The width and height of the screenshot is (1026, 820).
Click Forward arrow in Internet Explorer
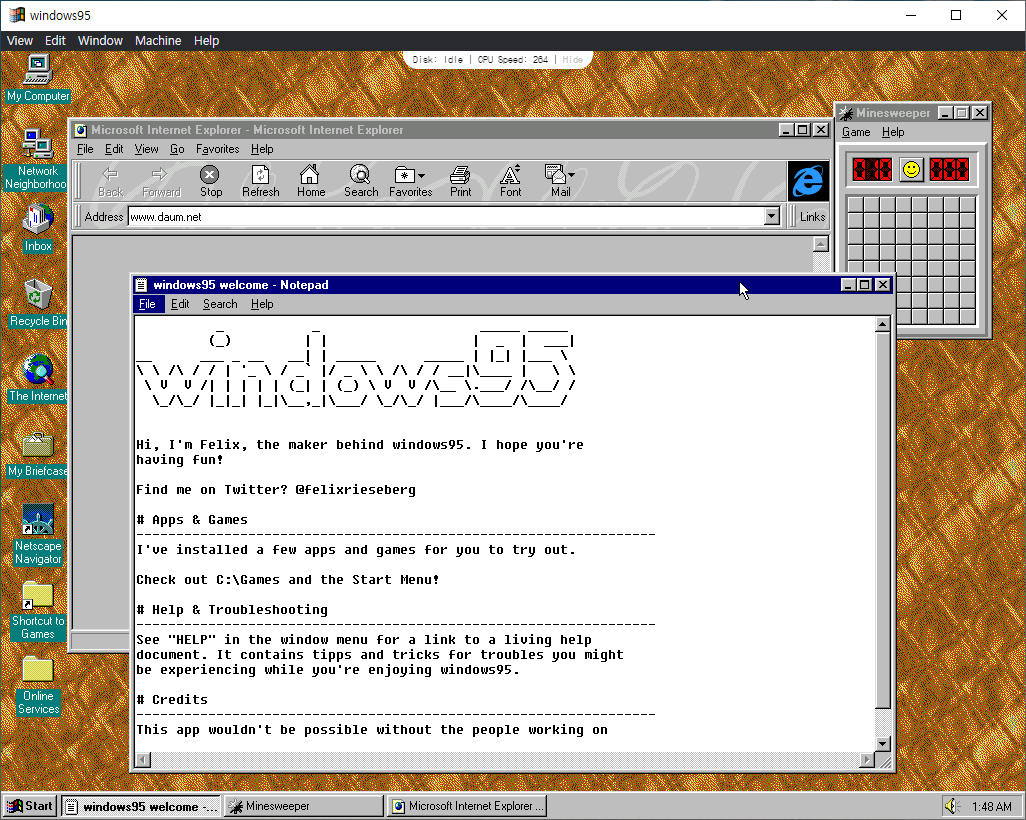coord(161,181)
